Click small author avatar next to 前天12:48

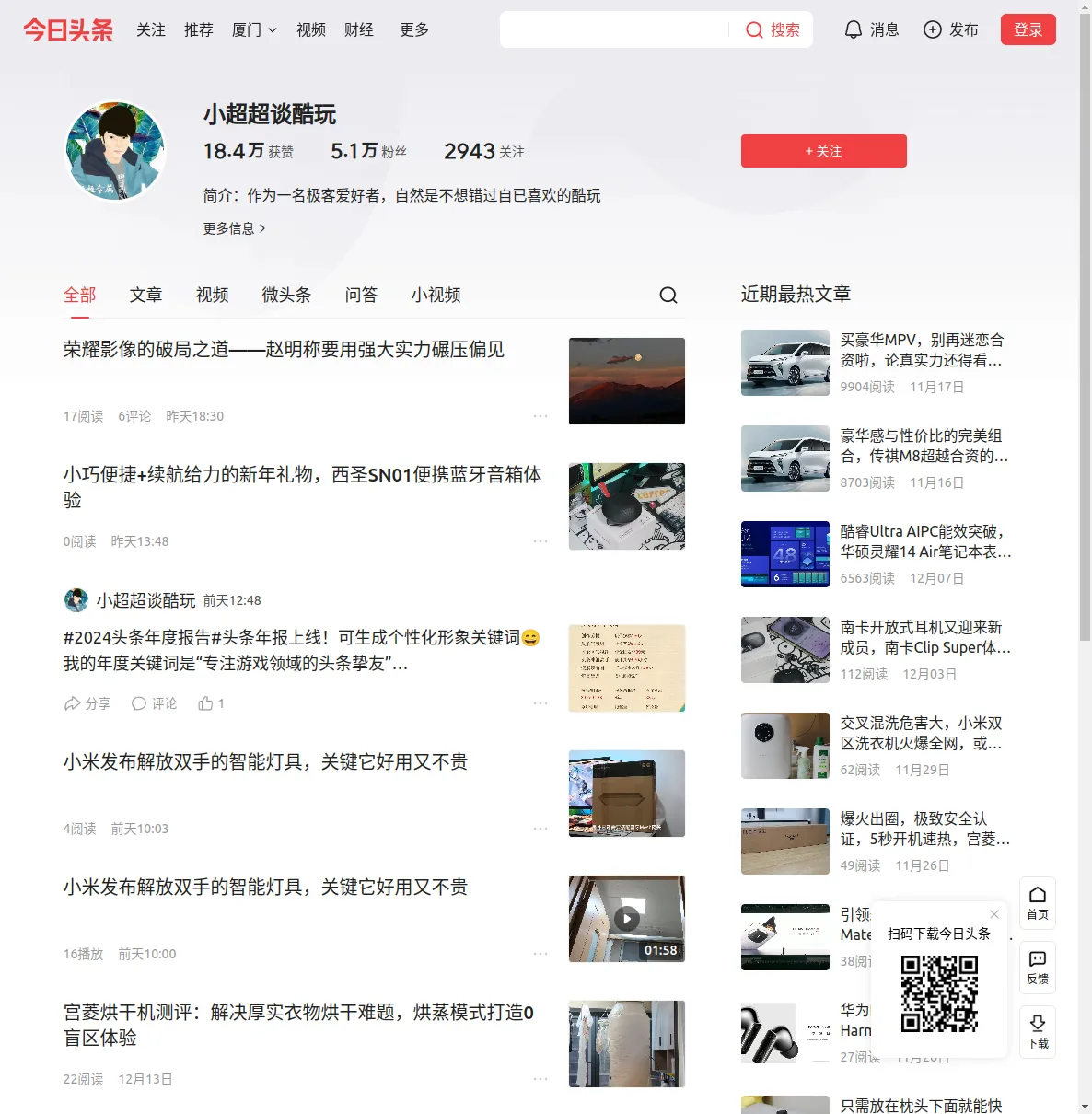(x=76, y=600)
